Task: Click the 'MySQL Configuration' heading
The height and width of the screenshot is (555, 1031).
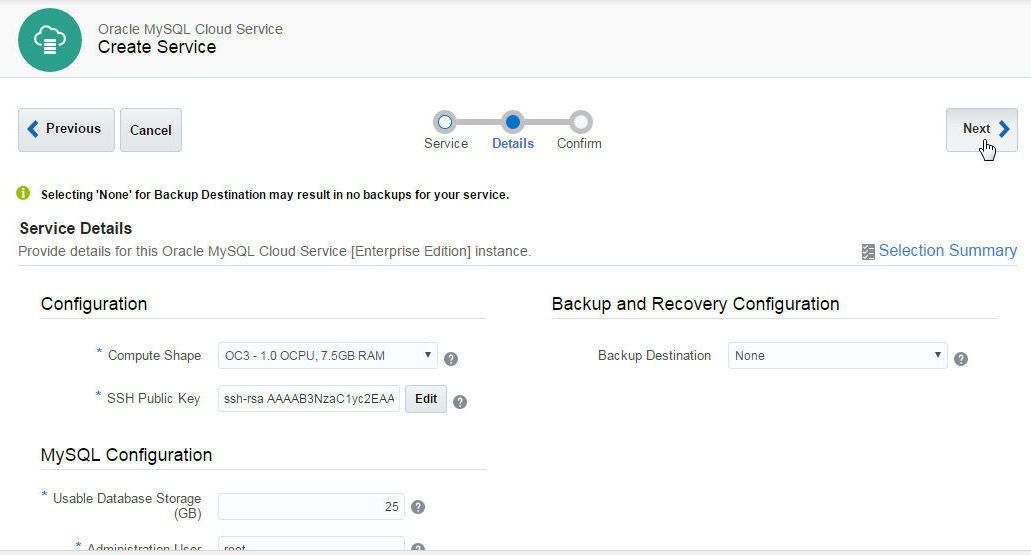Action: pos(126,455)
